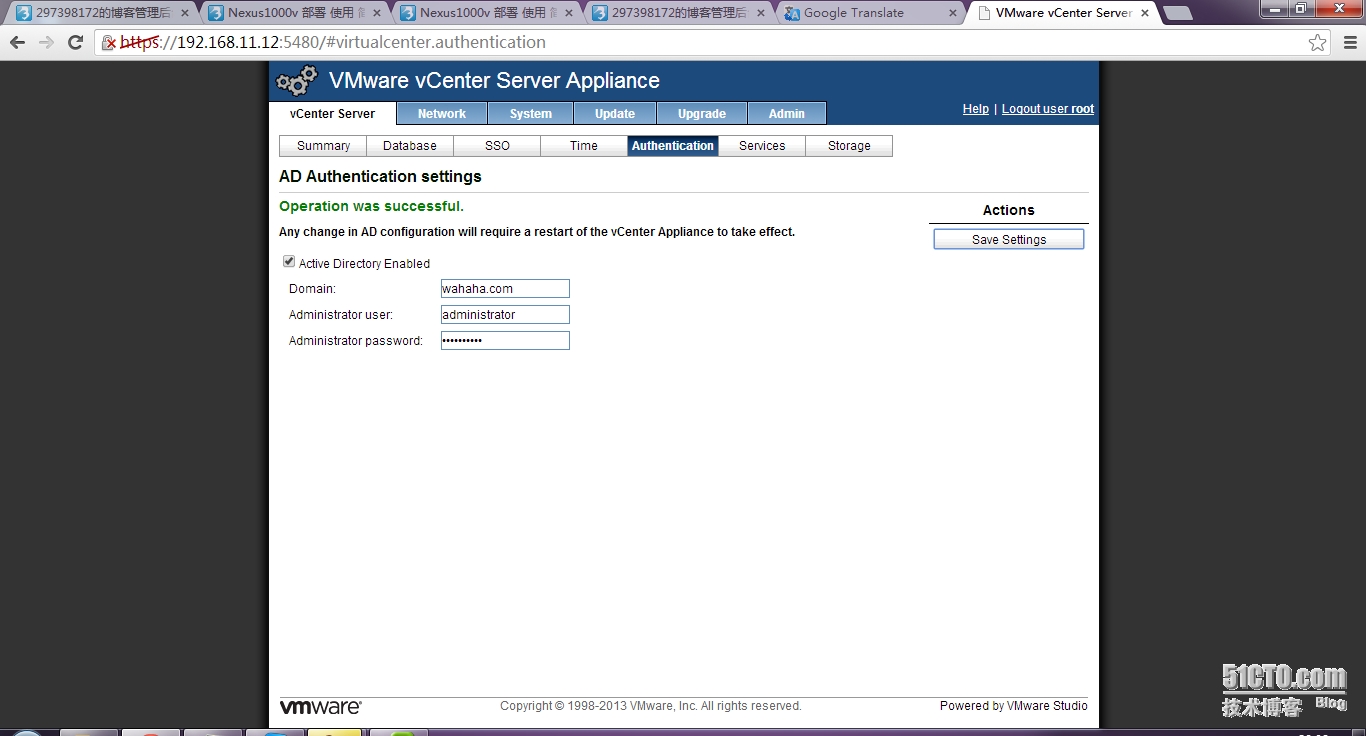Viewport: 1366px width, 736px height.
Task: Click the insecure HTTPS warning icon
Action: coord(110,43)
